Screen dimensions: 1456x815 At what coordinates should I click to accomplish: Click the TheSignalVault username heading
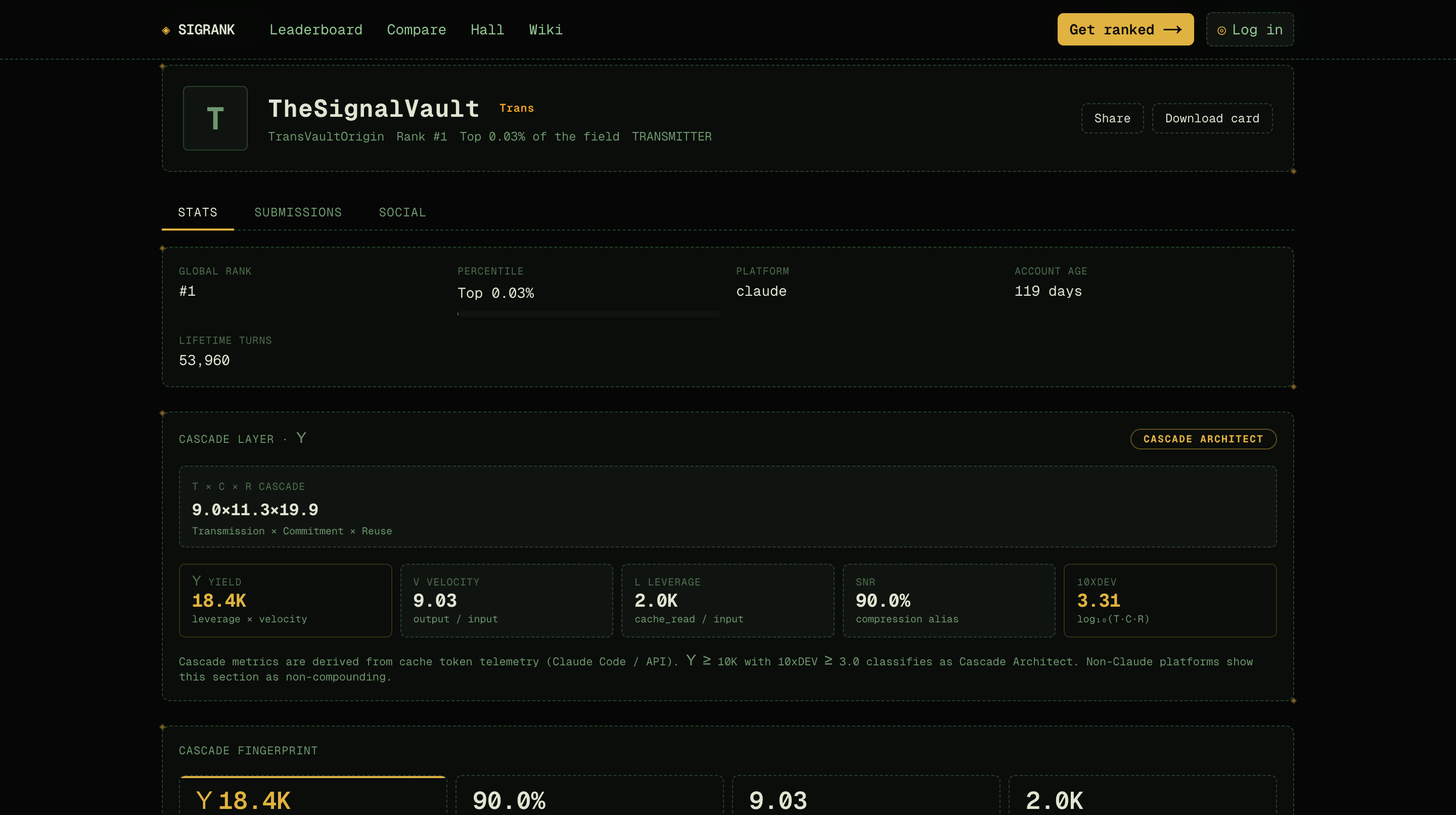click(374, 109)
